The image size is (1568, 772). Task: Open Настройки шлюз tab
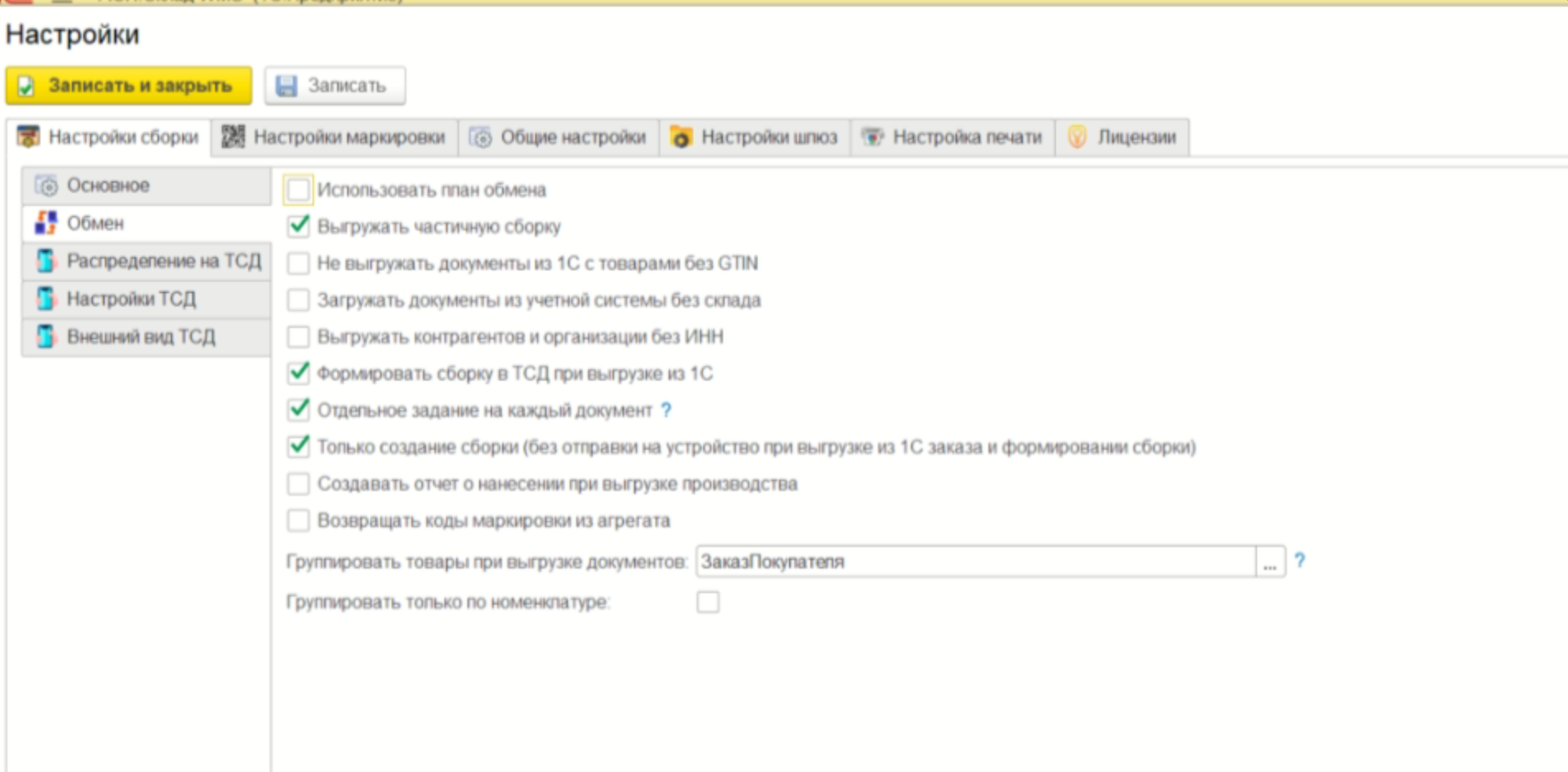point(755,138)
